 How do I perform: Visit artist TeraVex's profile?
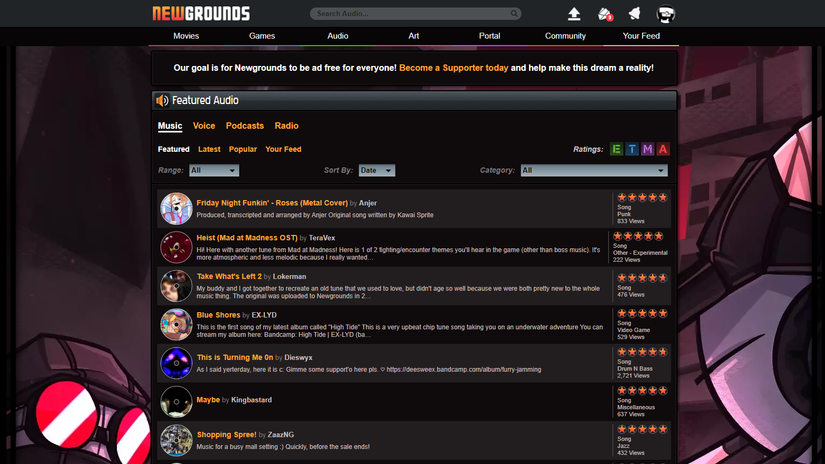coord(322,238)
